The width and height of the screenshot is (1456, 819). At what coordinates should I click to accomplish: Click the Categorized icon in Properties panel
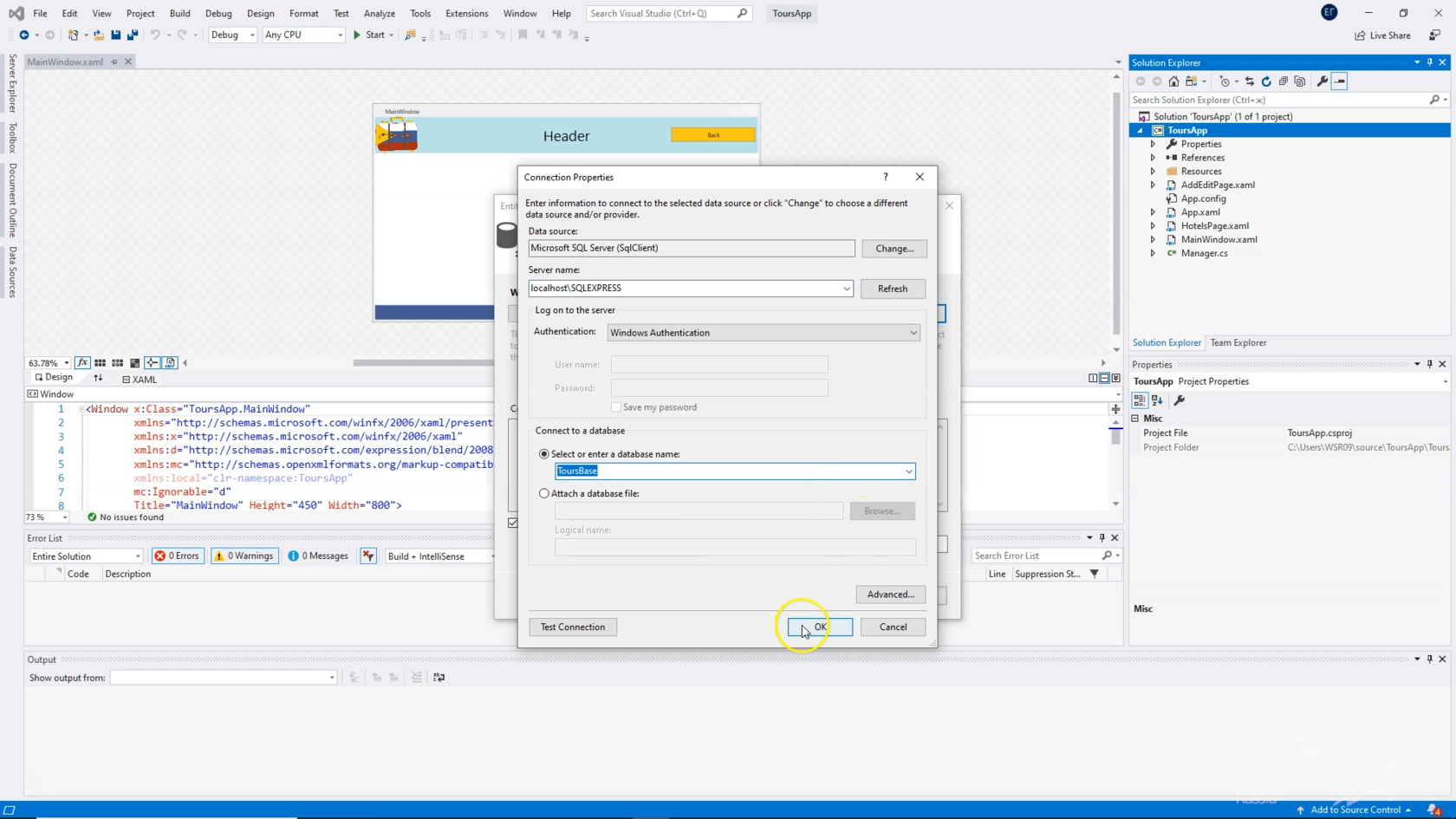[1140, 400]
